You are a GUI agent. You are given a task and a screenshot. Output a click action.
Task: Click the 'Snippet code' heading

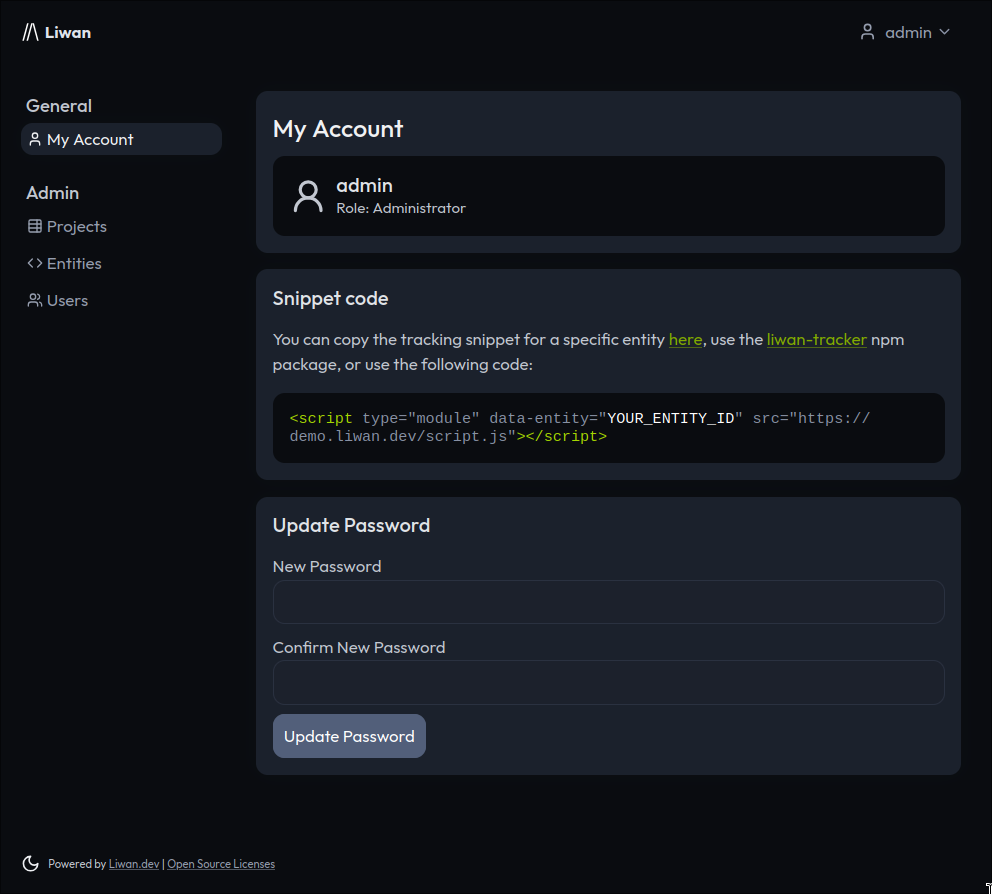pos(330,299)
